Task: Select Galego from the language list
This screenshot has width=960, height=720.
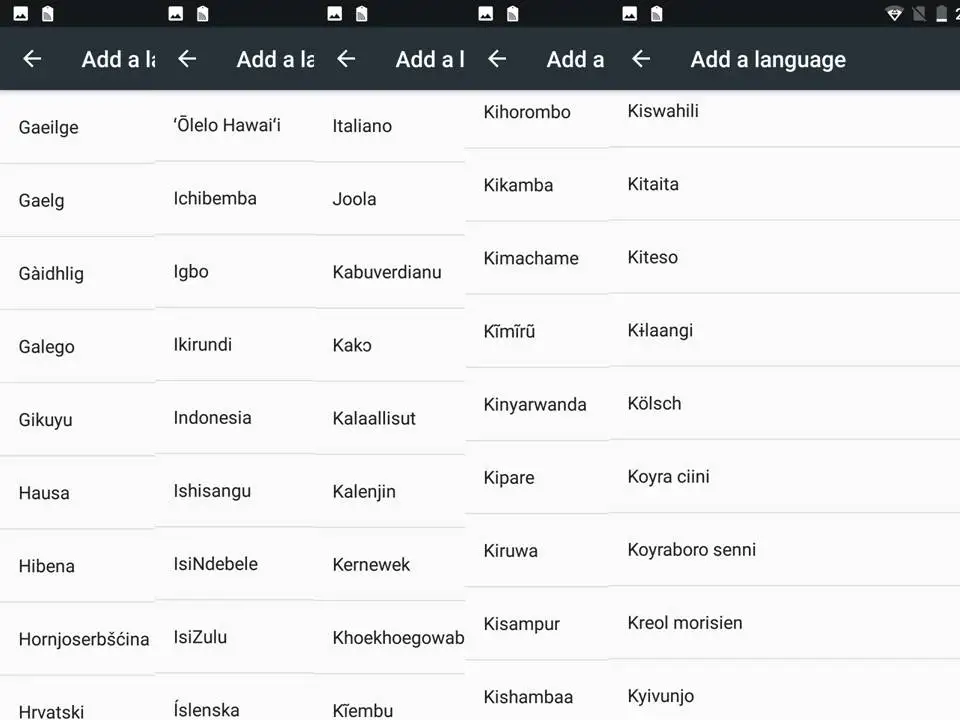Action: pos(47,347)
